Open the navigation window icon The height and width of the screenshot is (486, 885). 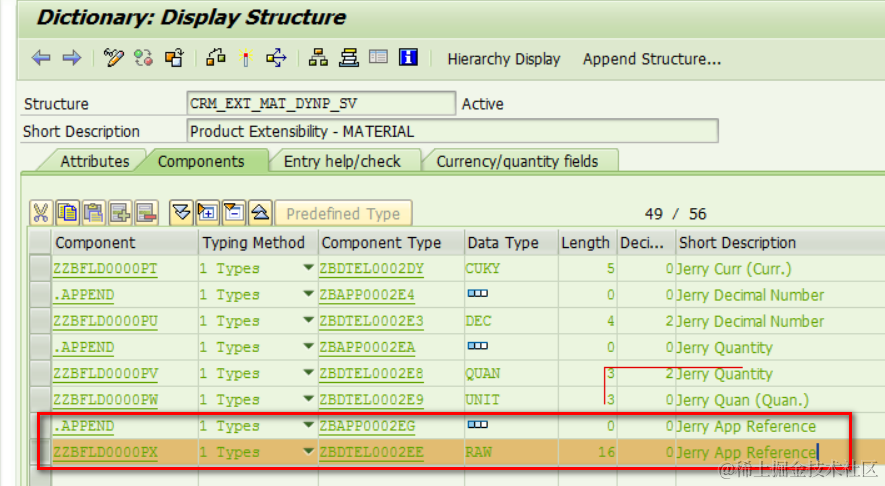[x=349, y=58]
